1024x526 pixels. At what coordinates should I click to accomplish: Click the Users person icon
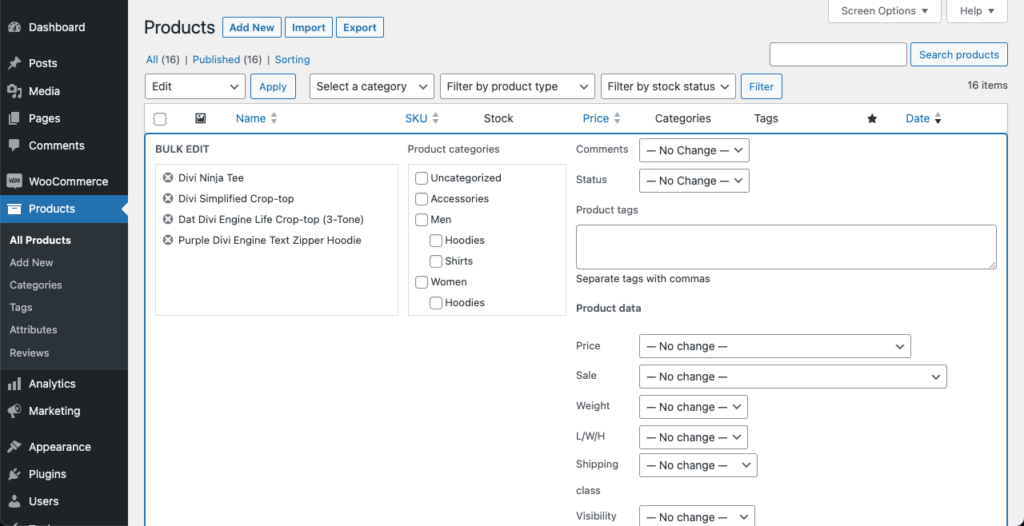click(x=14, y=501)
